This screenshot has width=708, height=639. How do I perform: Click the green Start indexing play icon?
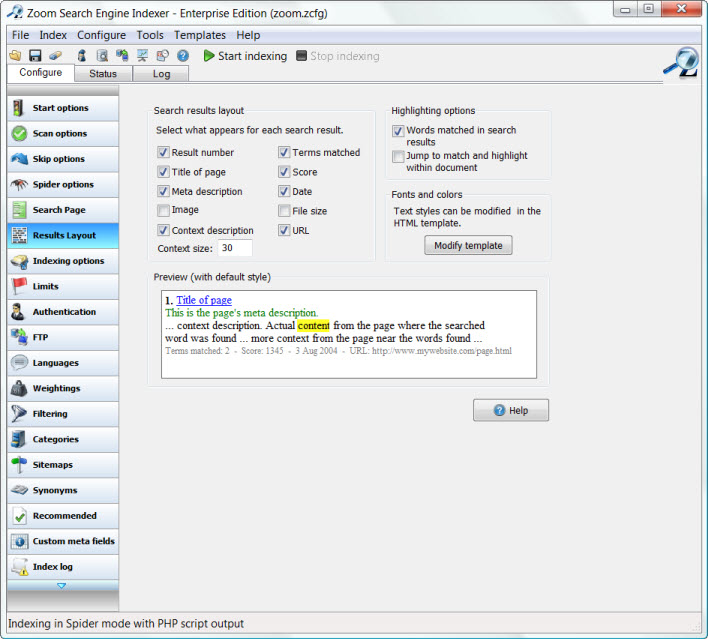[x=209, y=56]
